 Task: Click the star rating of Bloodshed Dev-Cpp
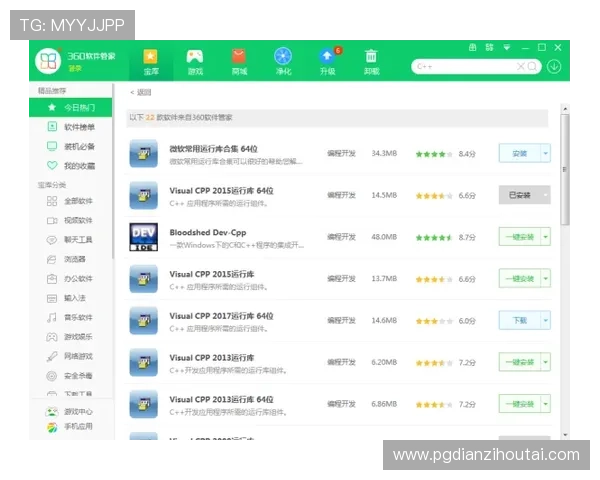coord(434,238)
